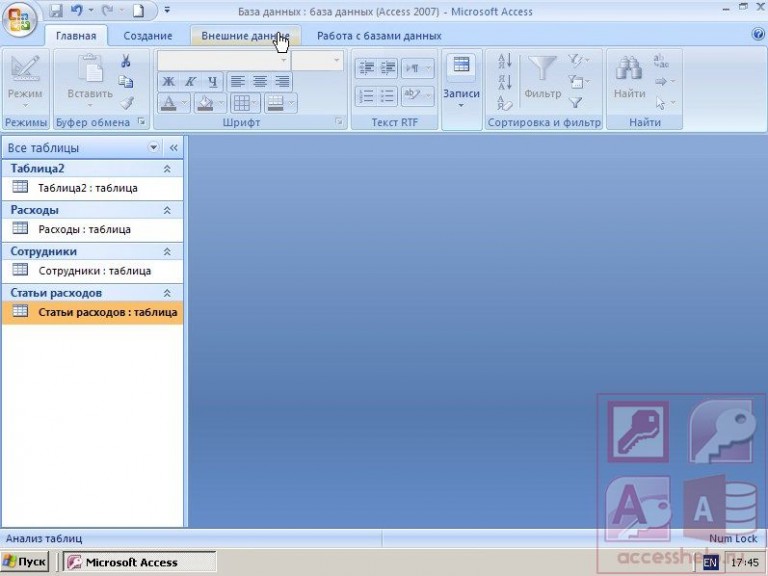Center align text

[x=260, y=82]
